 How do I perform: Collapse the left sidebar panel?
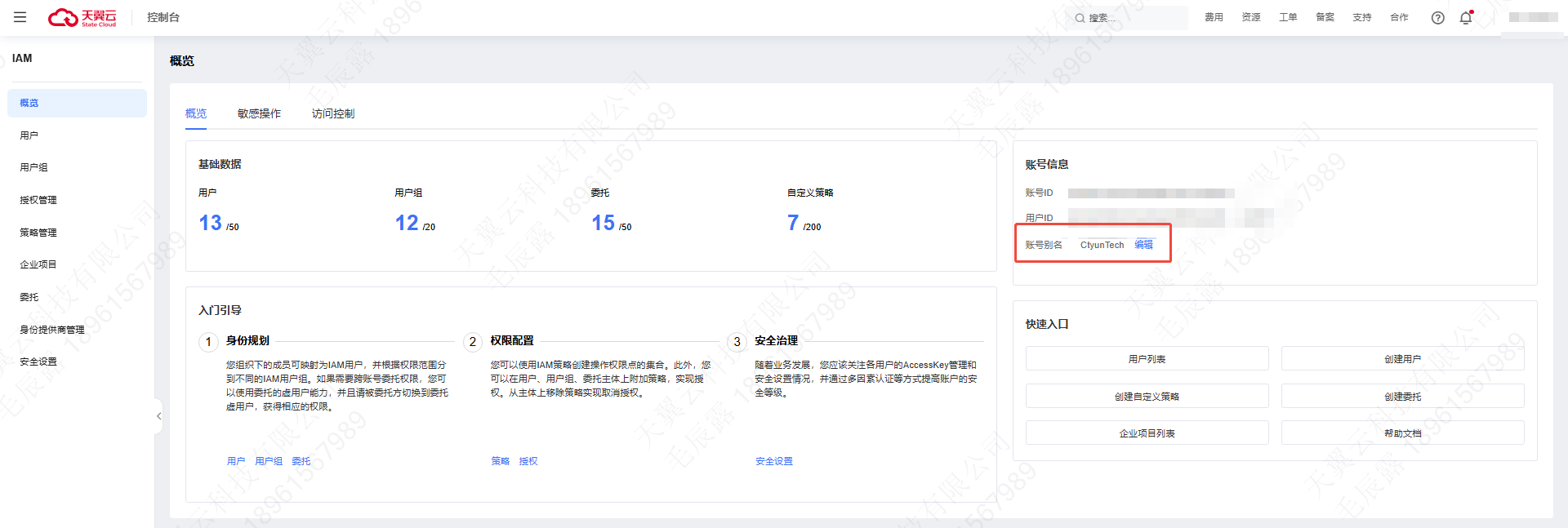pos(158,416)
